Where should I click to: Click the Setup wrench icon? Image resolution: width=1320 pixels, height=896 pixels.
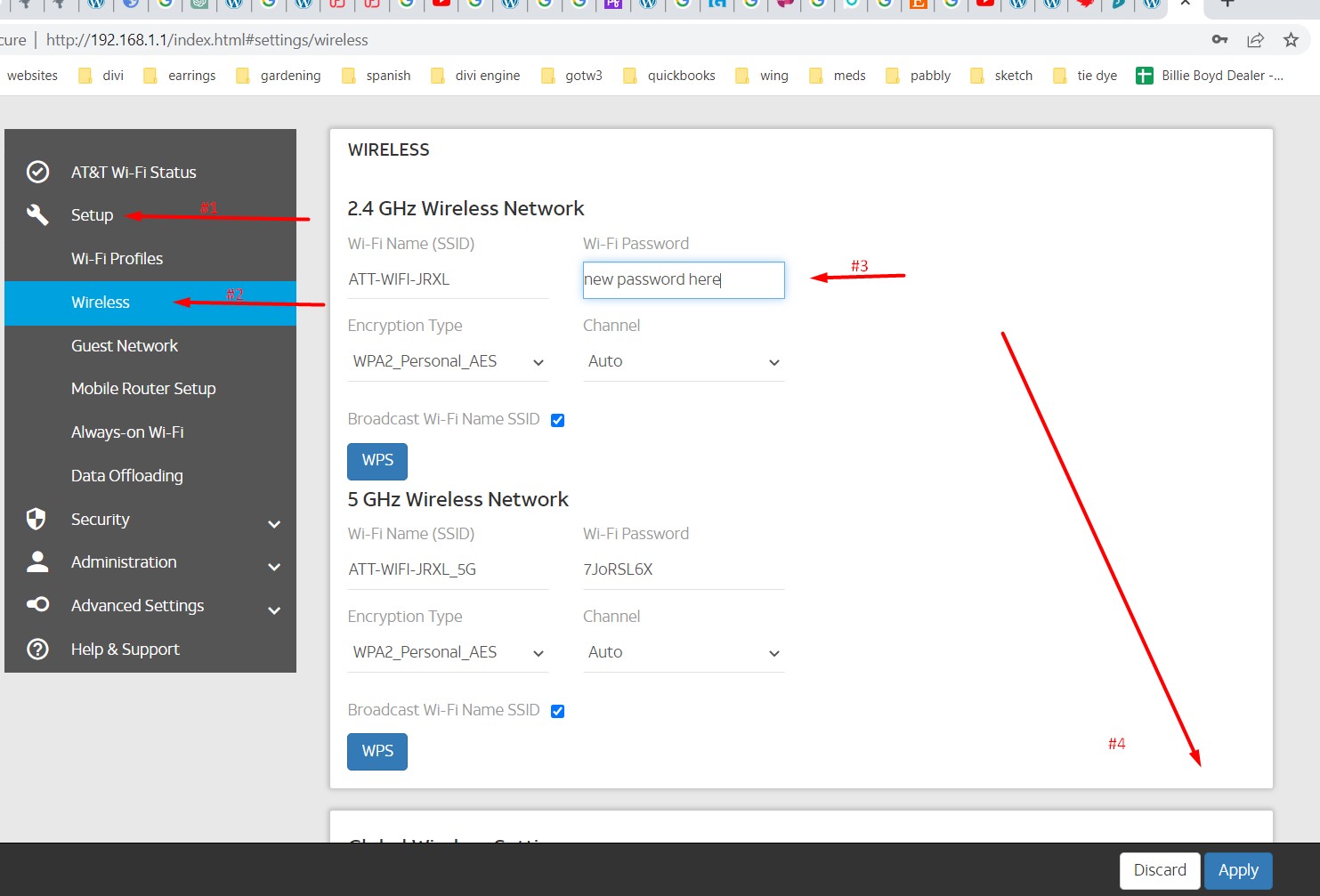[37, 214]
